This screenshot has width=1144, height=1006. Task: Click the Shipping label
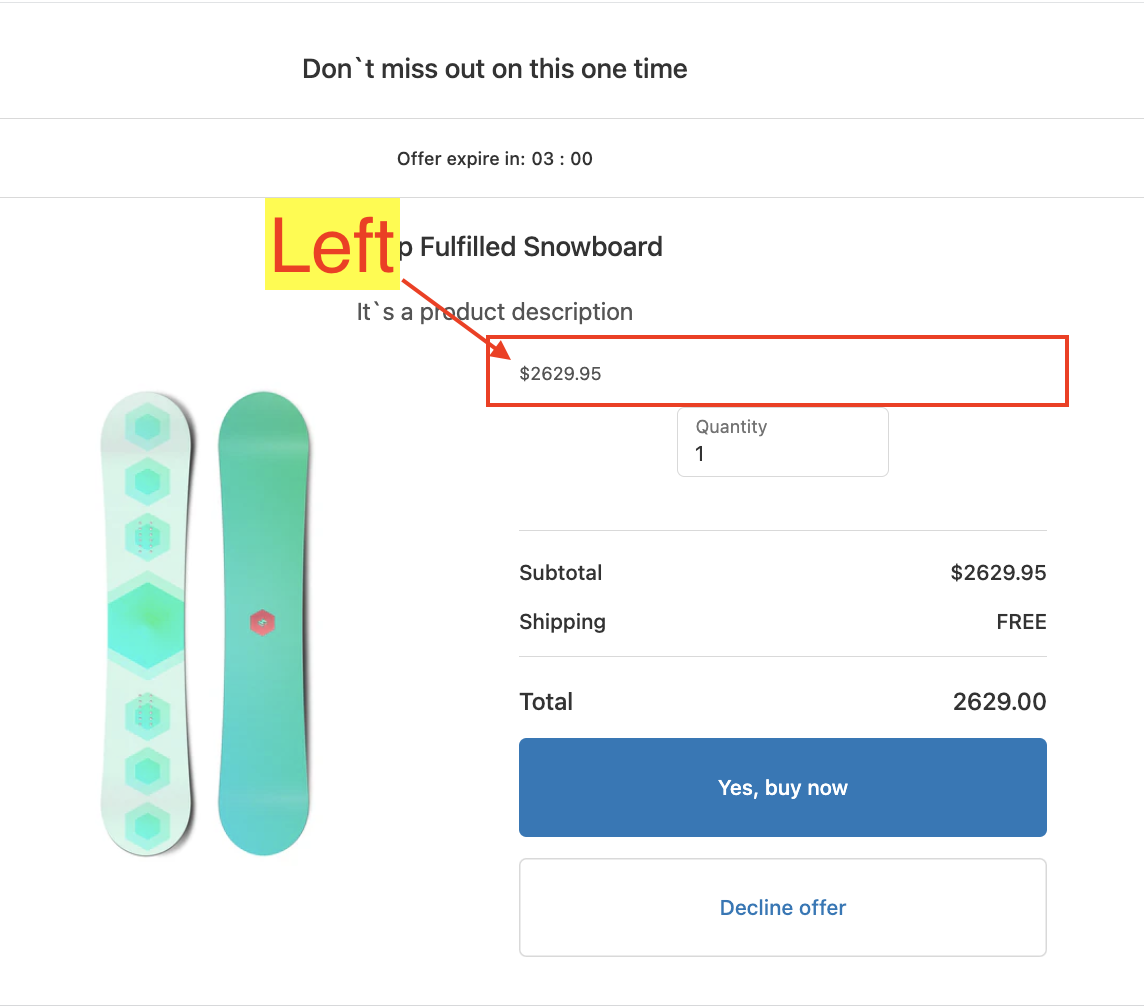click(562, 622)
